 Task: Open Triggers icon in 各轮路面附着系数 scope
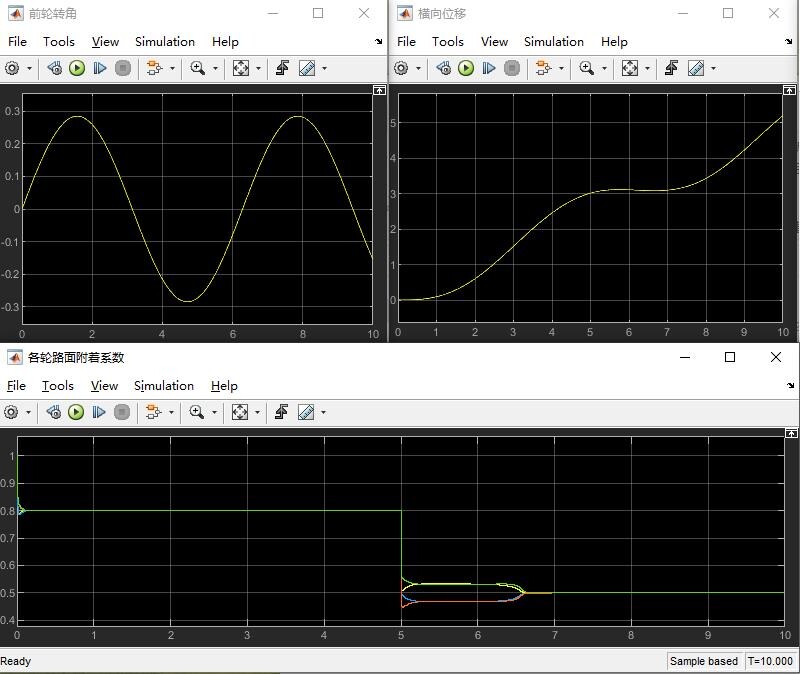click(281, 412)
